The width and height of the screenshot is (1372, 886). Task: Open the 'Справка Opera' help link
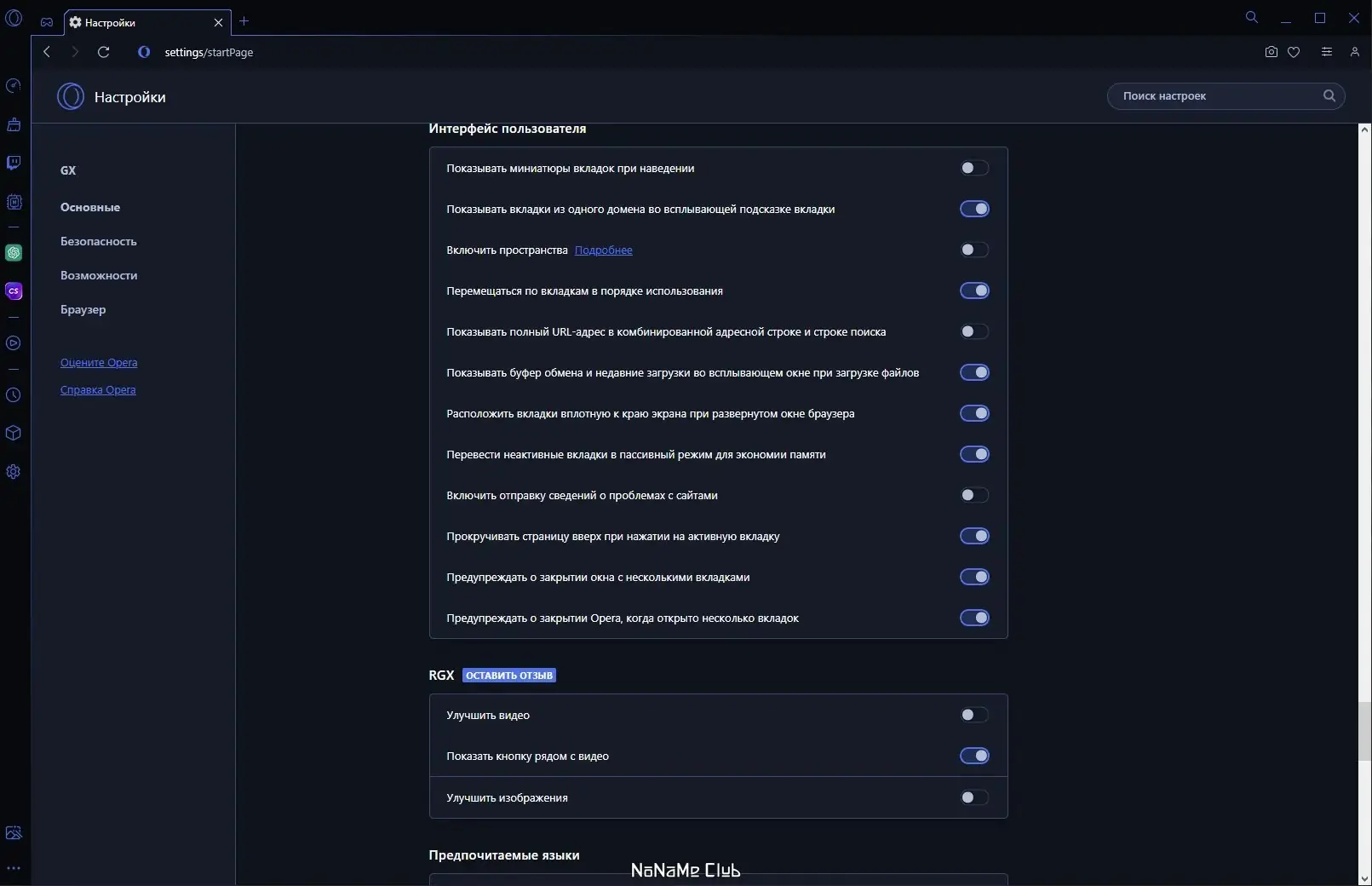pyautogui.click(x=98, y=390)
